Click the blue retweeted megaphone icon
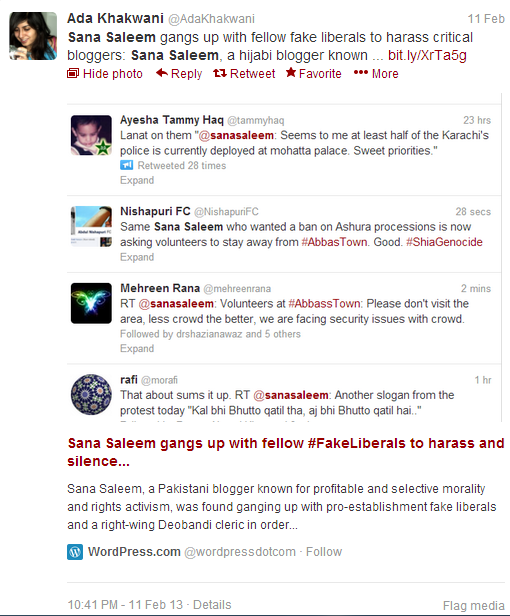This screenshot has width=510, height=616. (x=127, y=165)
